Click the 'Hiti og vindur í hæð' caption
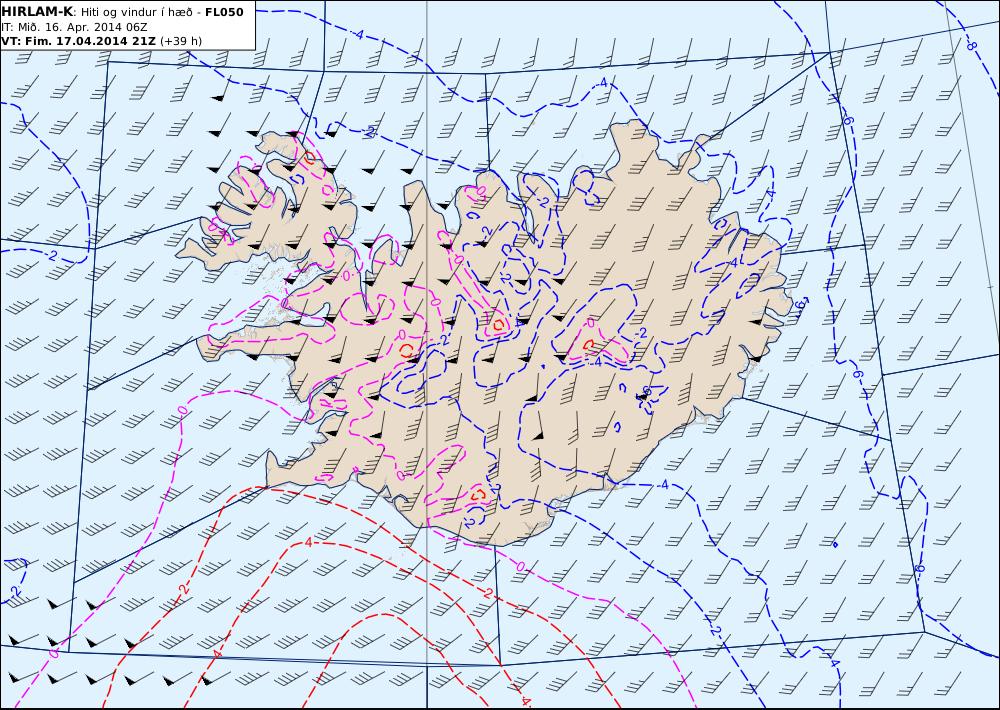The height and width of the screenshot is (710, 1000). click(x=139, y=12)
